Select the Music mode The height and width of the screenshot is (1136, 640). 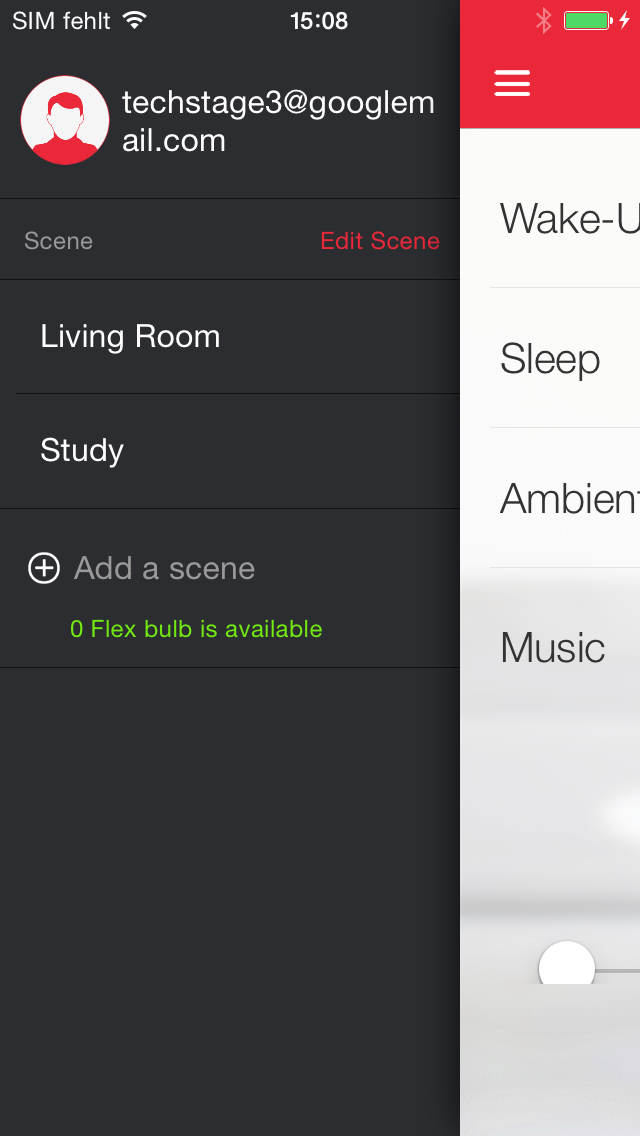[x=553, y=648]
